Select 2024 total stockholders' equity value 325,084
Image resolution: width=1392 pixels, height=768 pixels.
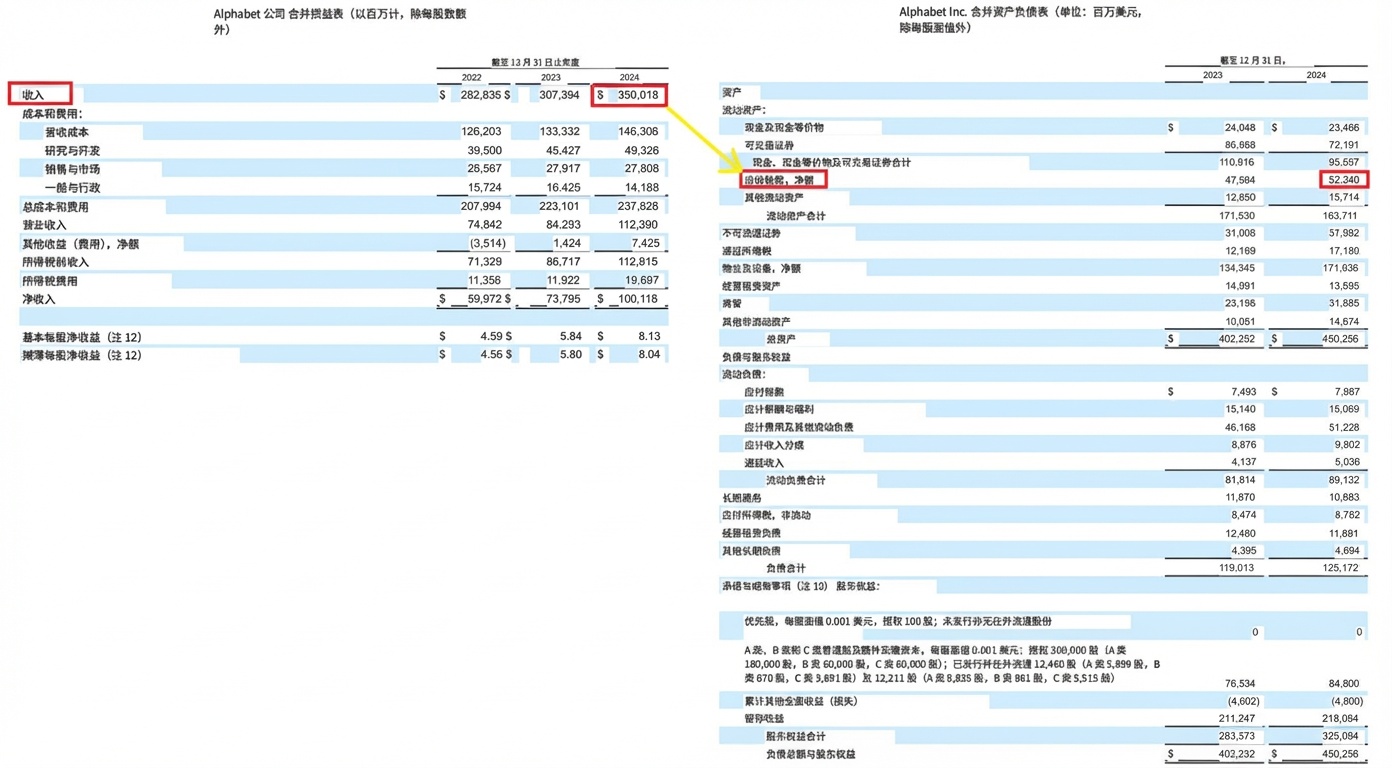[1338, 736]
